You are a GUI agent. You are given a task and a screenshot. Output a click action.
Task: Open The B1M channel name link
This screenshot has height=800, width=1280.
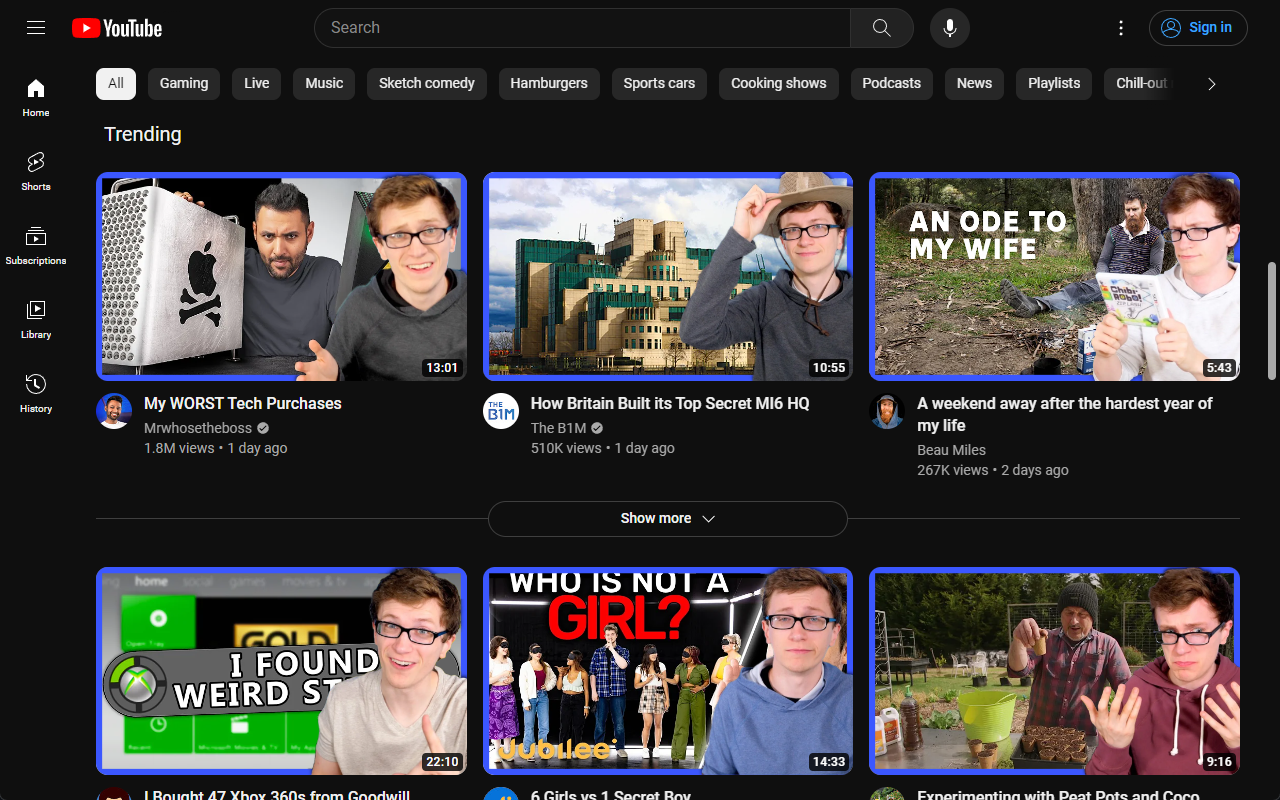tap(559, 428)
